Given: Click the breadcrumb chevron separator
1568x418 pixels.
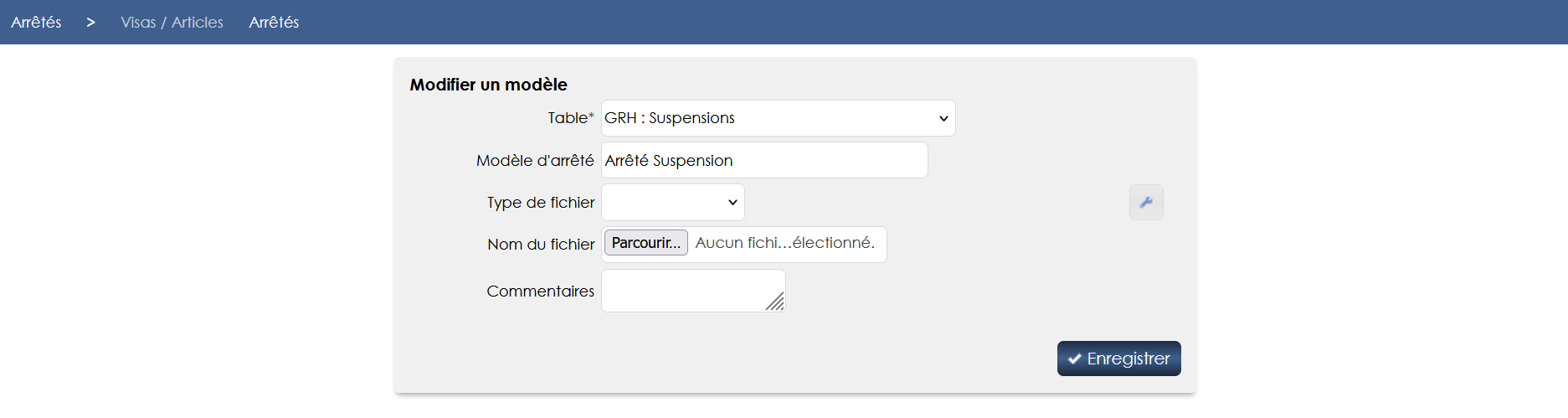Looking at the screenshot, I should (90, 22).
